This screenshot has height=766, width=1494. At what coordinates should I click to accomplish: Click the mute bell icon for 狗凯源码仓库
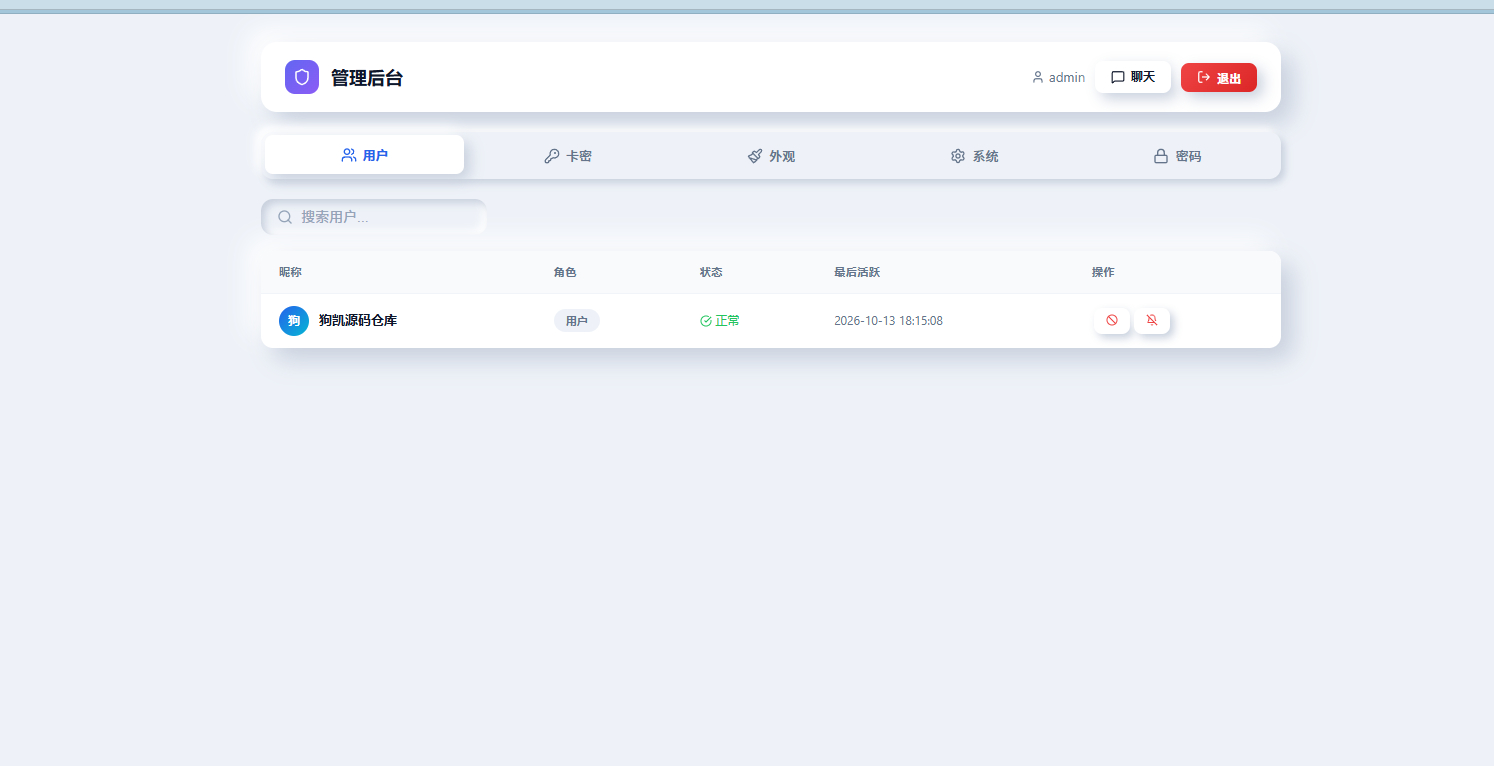(1152, 320)
